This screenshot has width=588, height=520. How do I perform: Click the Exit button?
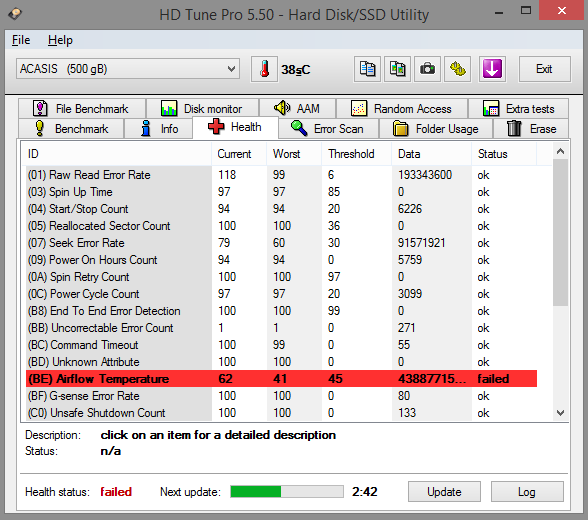[x=544, y=69]
